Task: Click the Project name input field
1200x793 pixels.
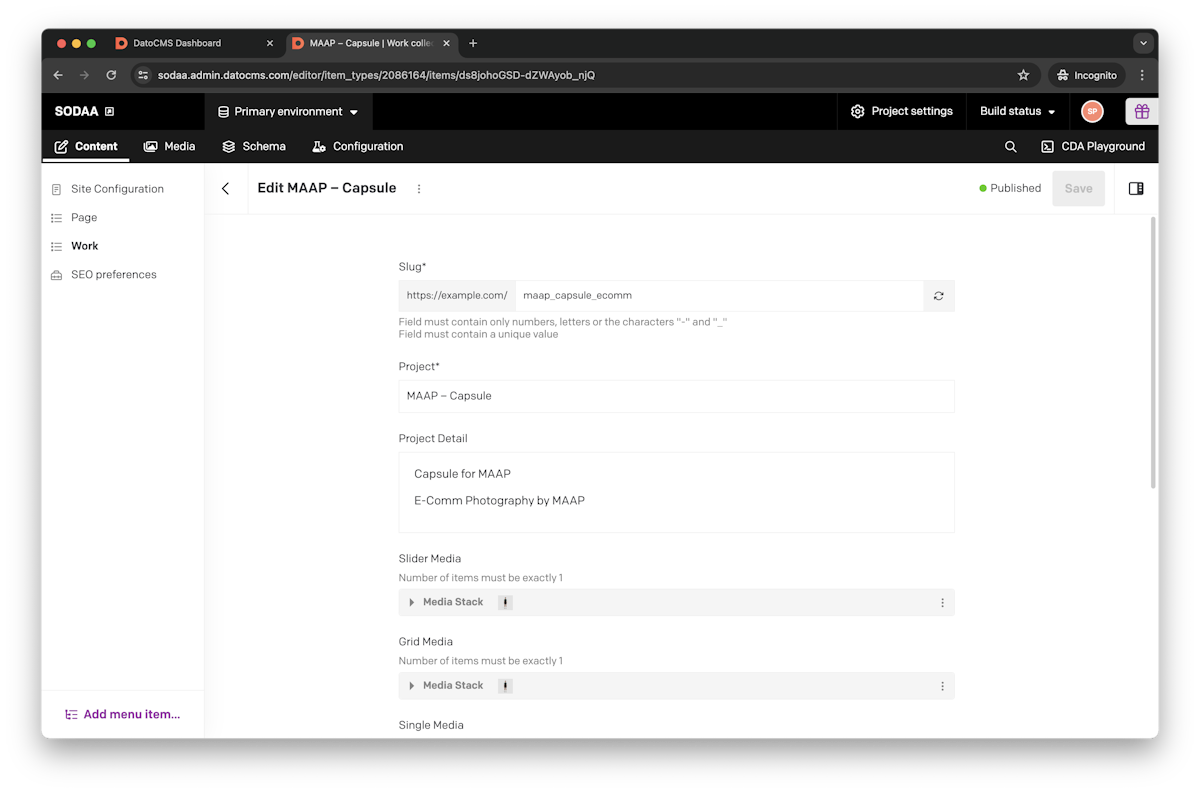Action: click(x=676, y=396)
